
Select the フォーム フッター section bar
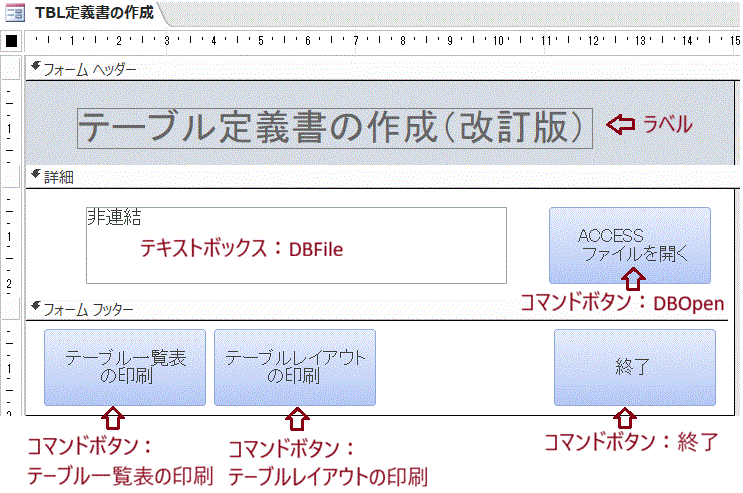click(x=380, y=310)
